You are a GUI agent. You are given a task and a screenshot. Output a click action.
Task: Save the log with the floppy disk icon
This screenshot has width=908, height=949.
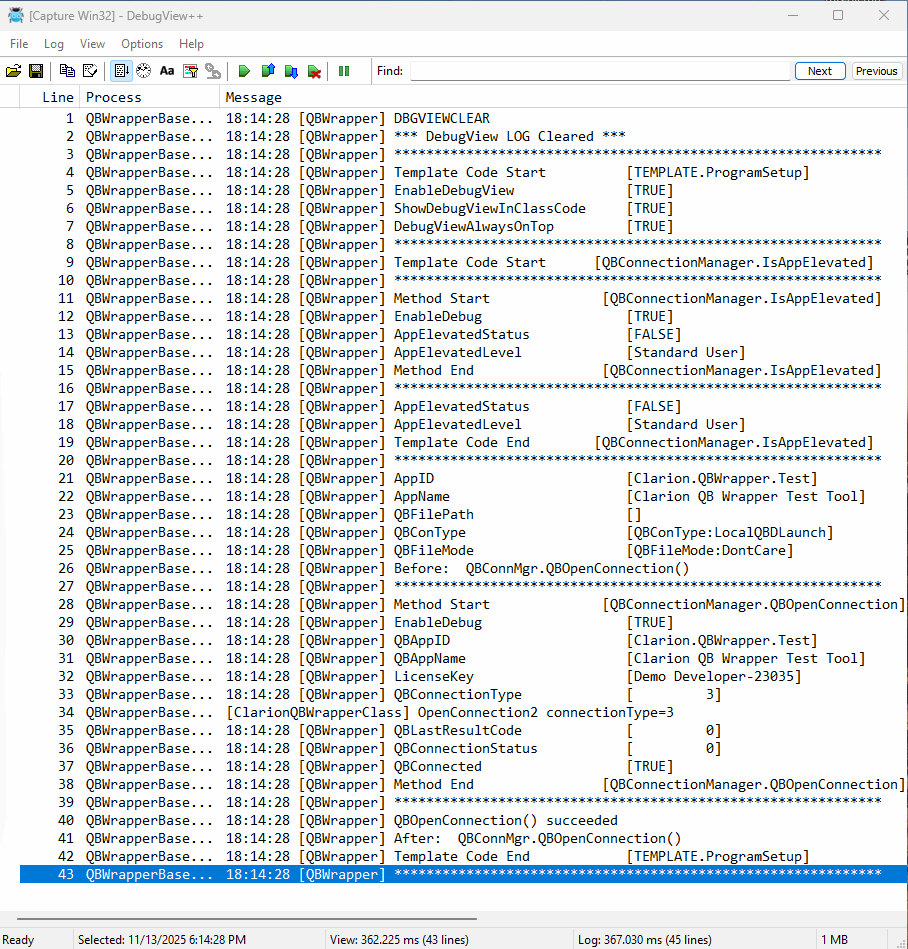(36, 71)
